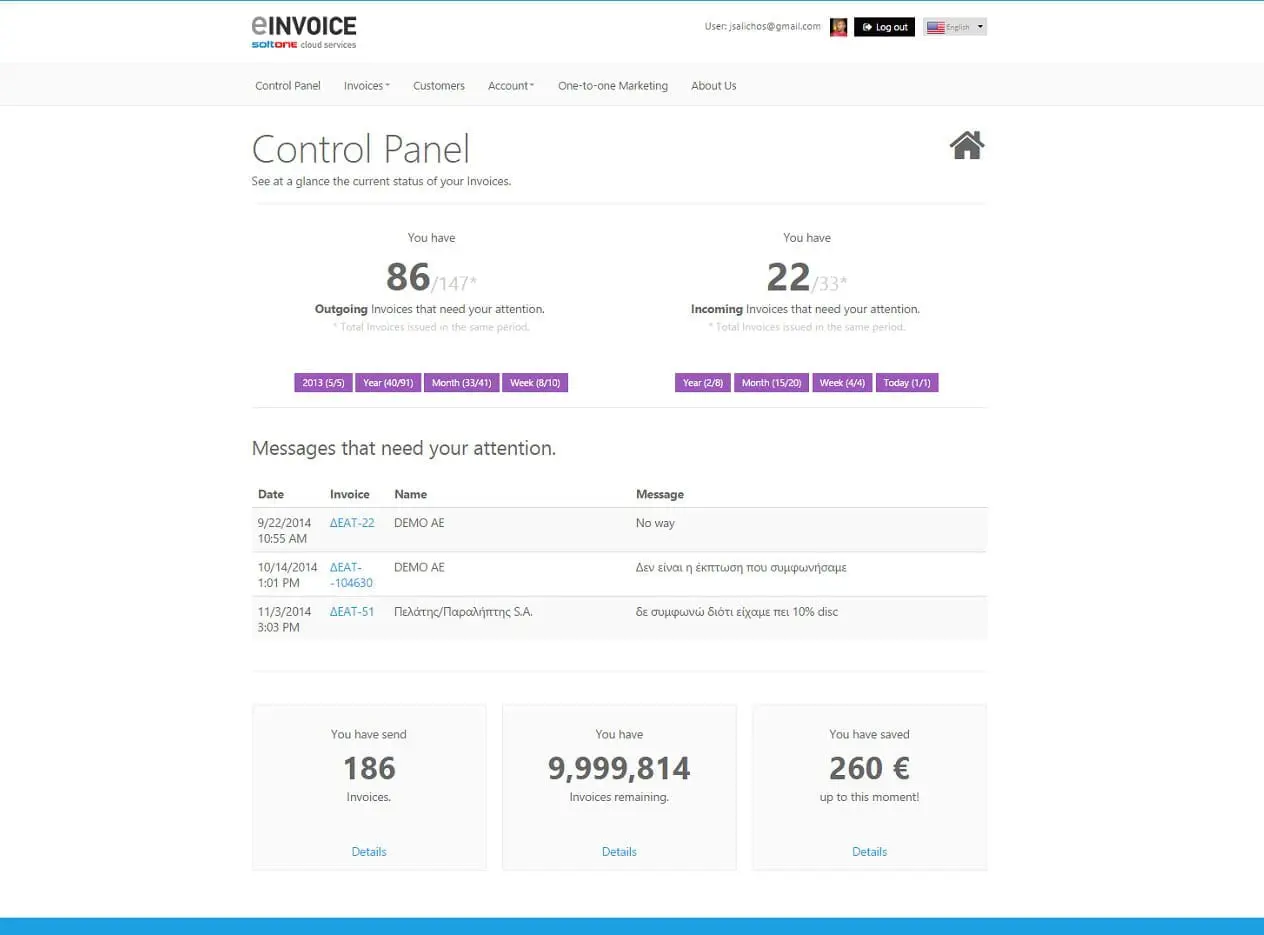Select incoming Today (1/1) filter

(907, 383)
